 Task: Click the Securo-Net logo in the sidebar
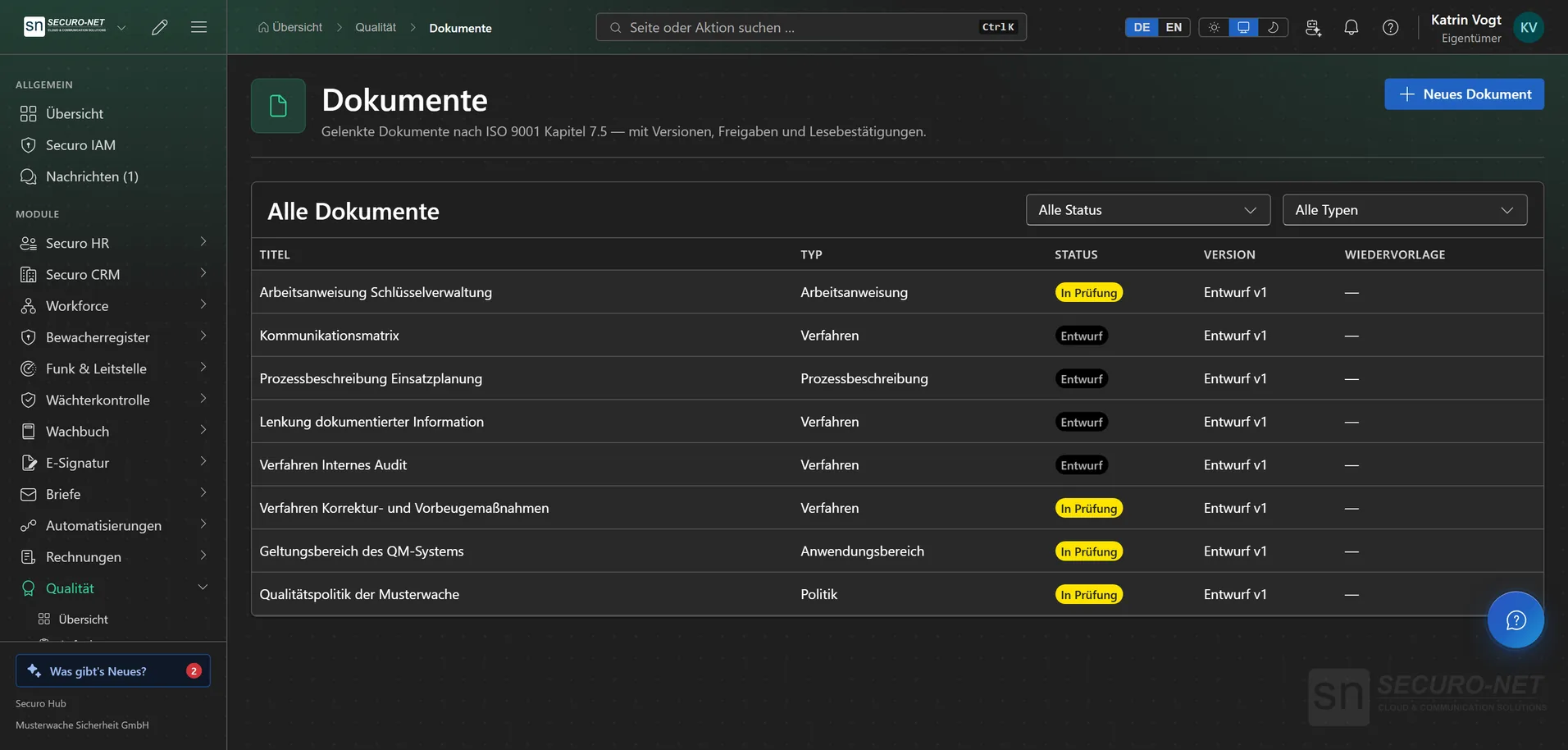65,27
